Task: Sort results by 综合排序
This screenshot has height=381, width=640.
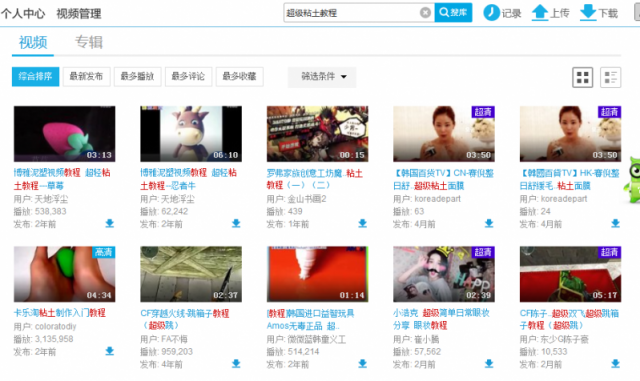Action: point(36,76)
